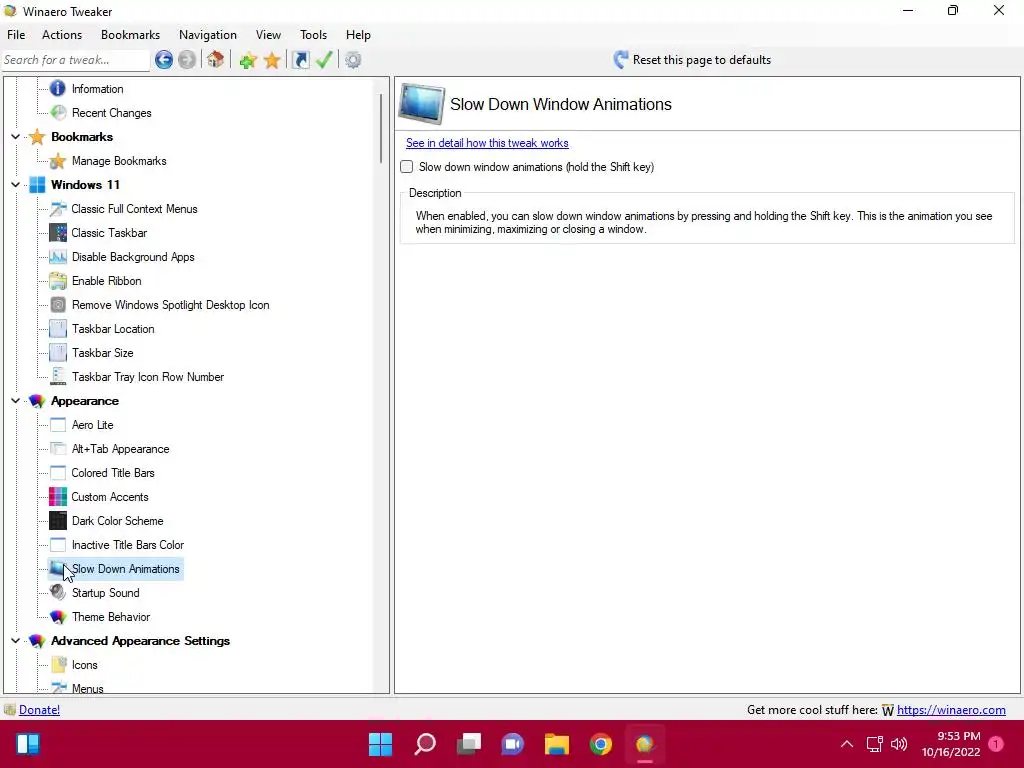Click the Classic Taskbar icon
The image size is (1024, 768).
pos(58,232)
